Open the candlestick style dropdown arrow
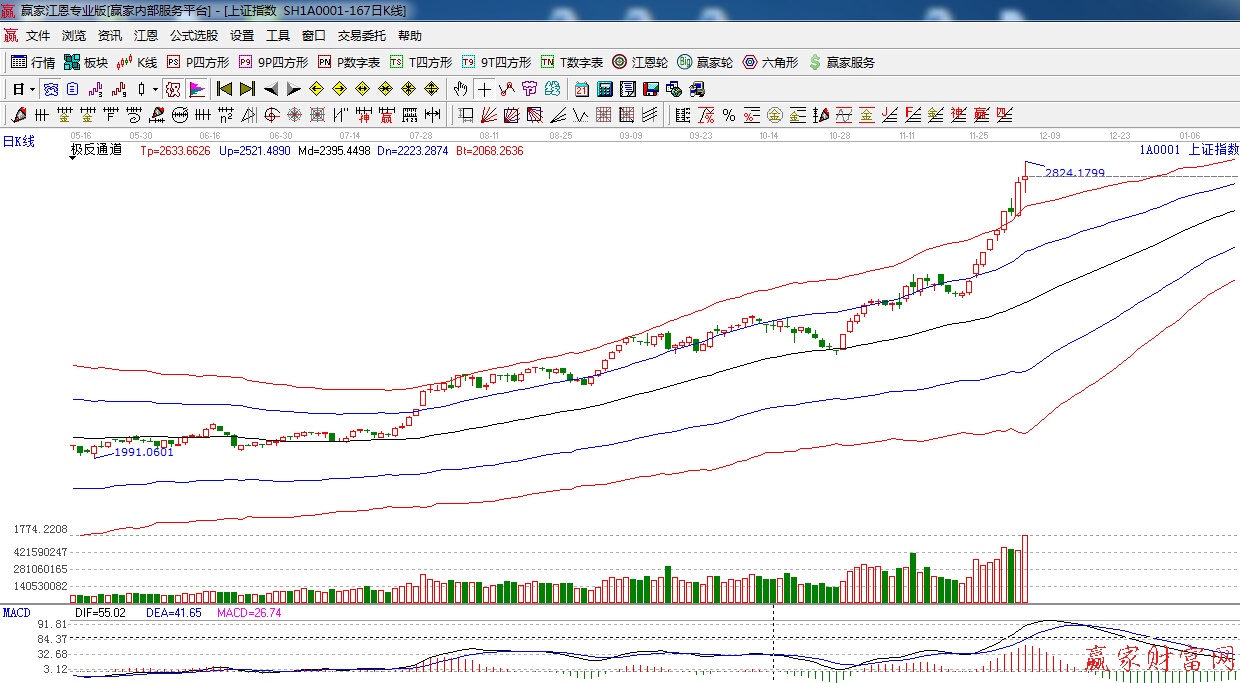Screen dimensions: 1240x683 pos(155,89)
